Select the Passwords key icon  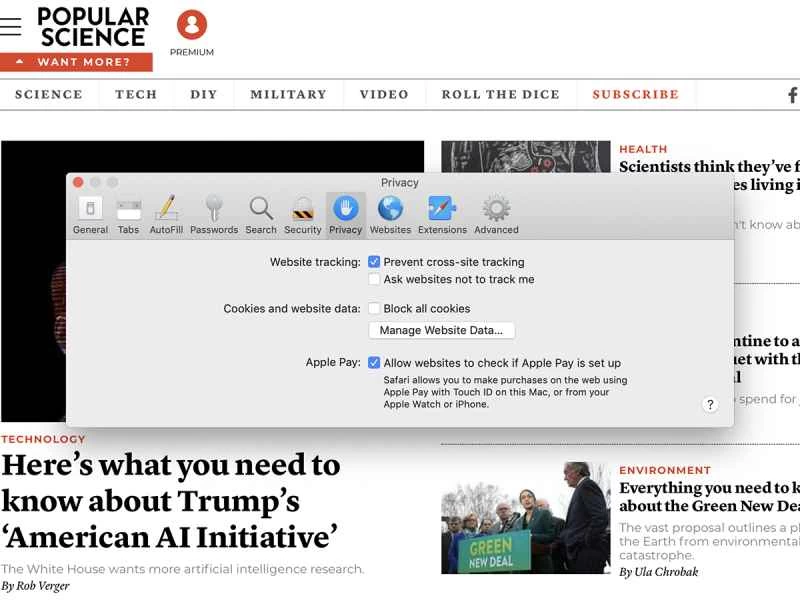[214, 214]
